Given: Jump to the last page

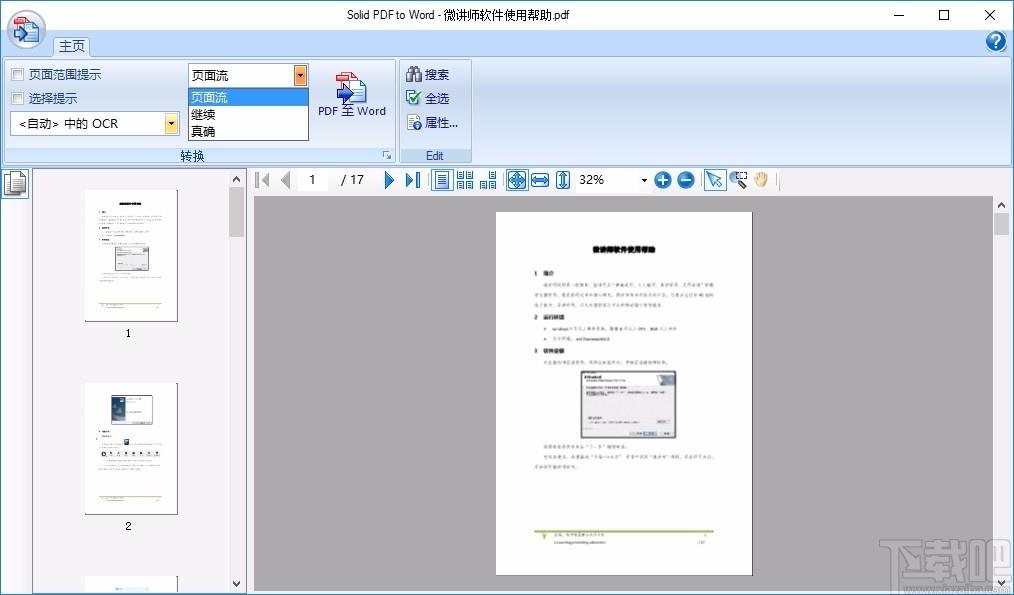Looking at the screenshot, I should (413, 180).
